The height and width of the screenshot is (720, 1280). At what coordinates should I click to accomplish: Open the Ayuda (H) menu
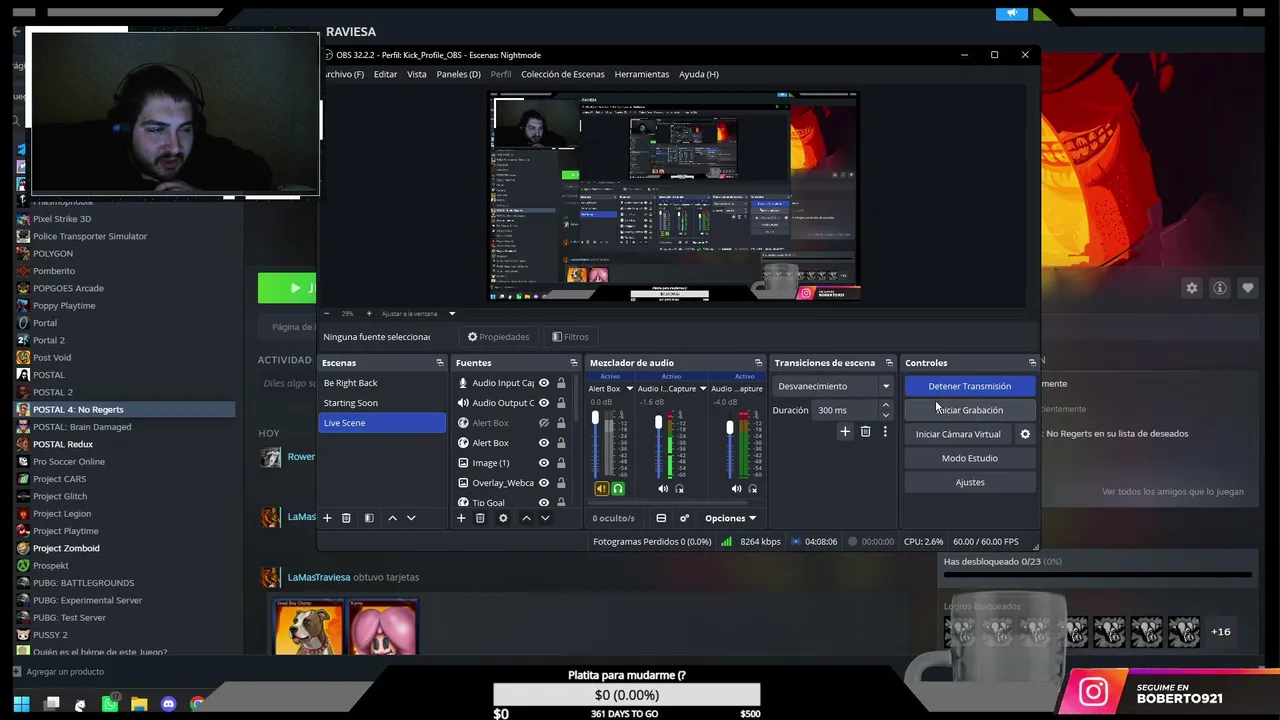(699, 74)
